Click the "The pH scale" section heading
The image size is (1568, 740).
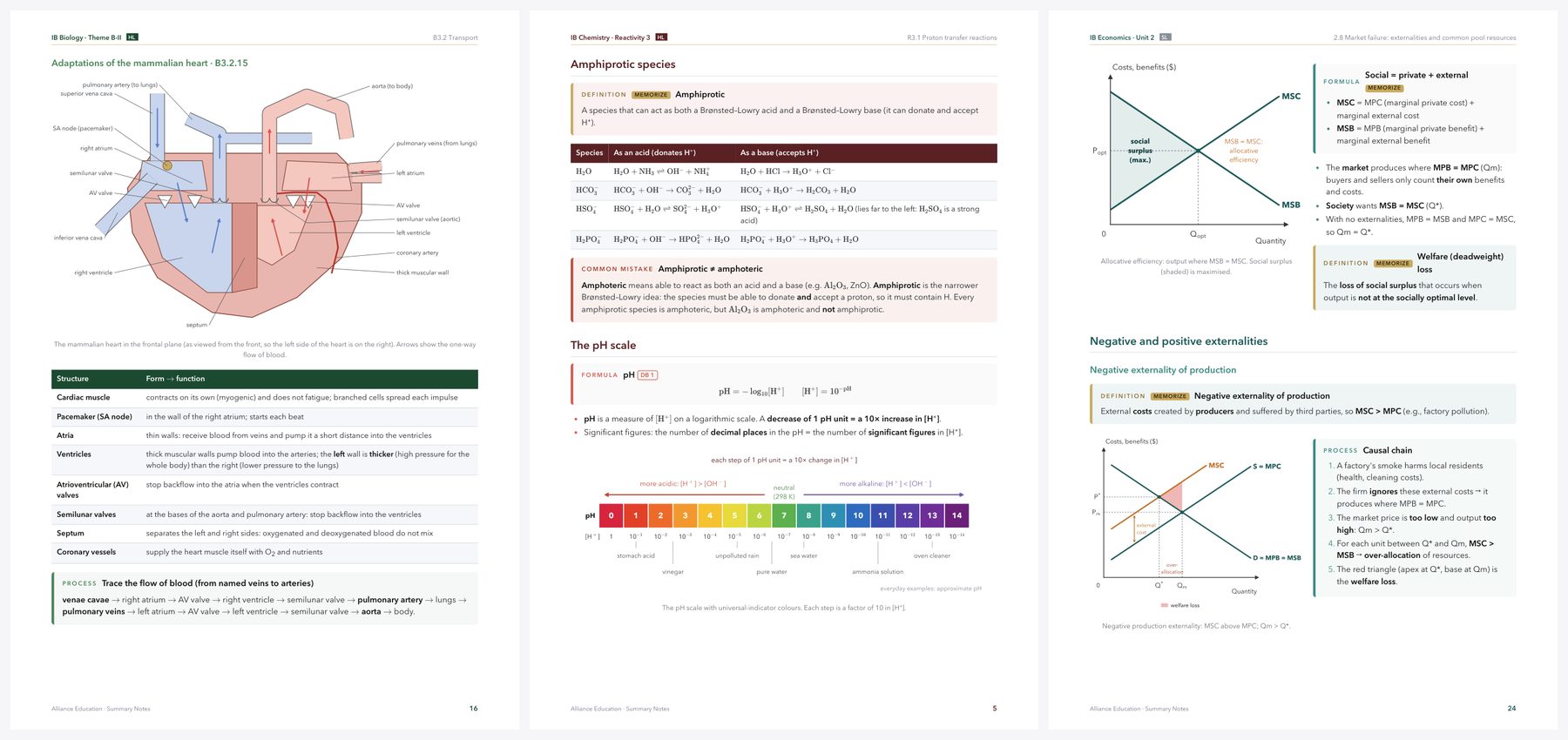[x=603, y=346]
